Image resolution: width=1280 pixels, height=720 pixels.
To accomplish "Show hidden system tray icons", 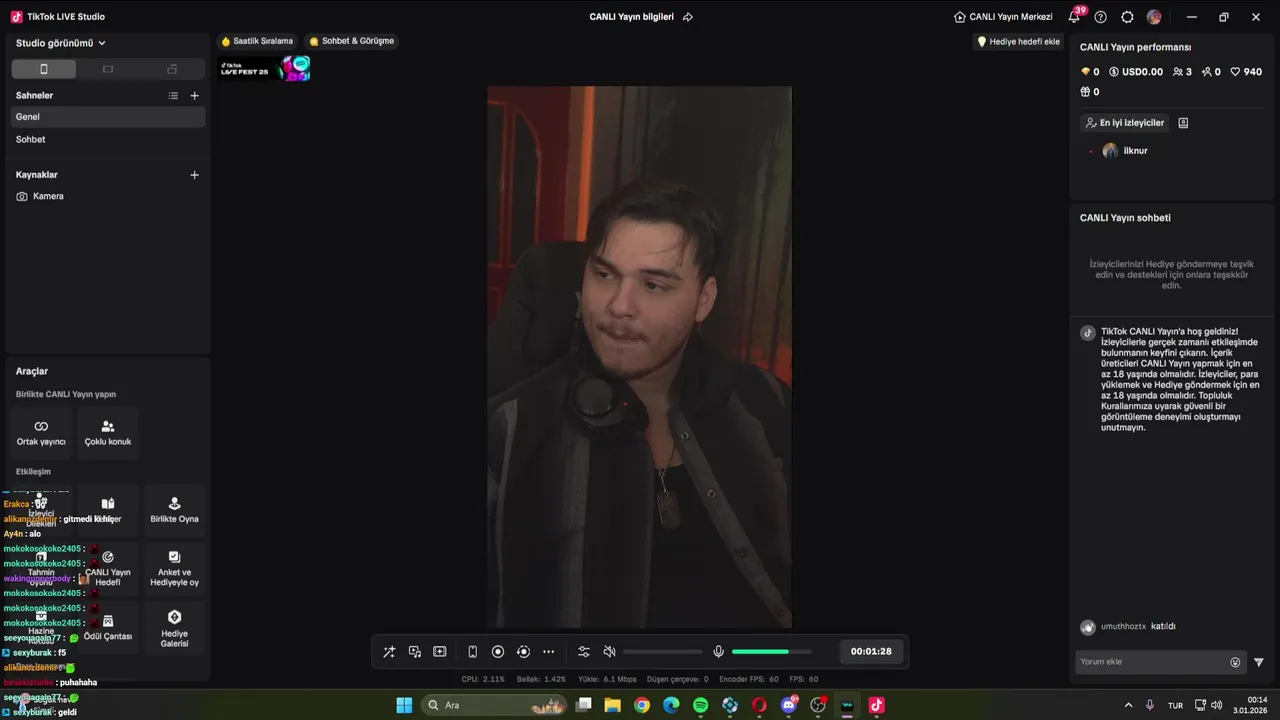I will 1129,705.
